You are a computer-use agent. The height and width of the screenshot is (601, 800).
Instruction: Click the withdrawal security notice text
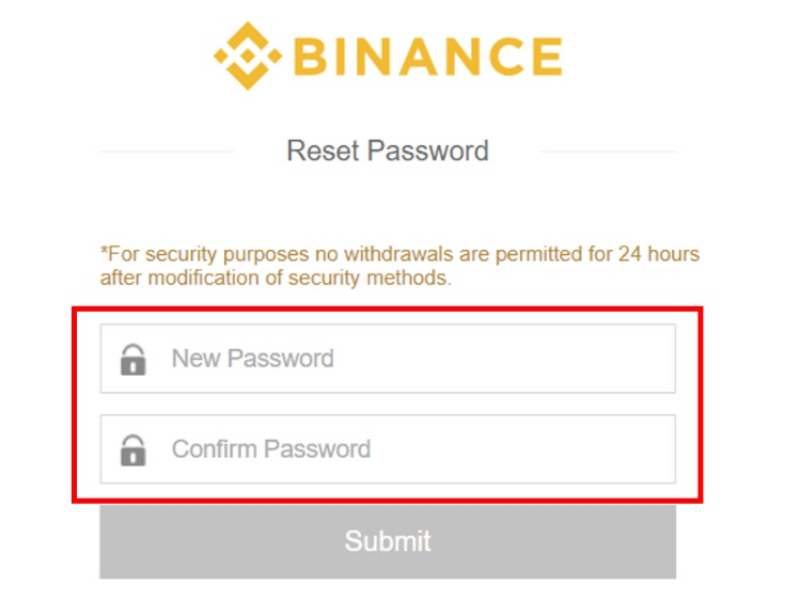point(400,254)
